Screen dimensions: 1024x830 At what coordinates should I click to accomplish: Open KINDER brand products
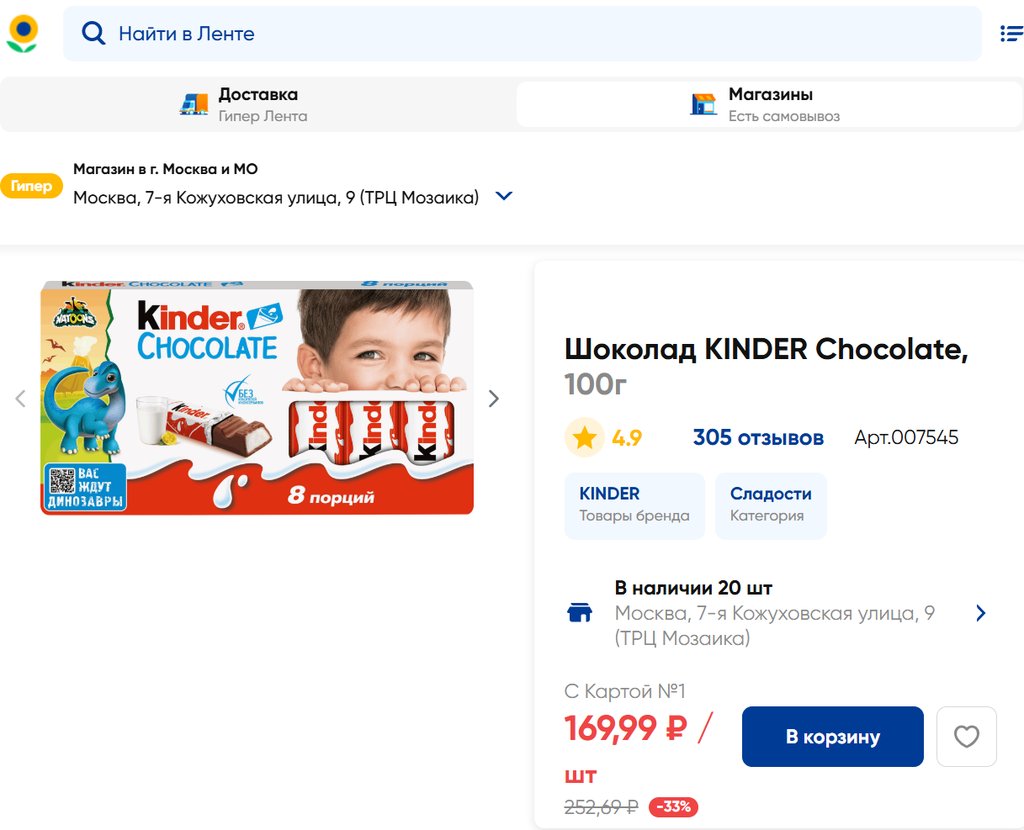(634, 505)
